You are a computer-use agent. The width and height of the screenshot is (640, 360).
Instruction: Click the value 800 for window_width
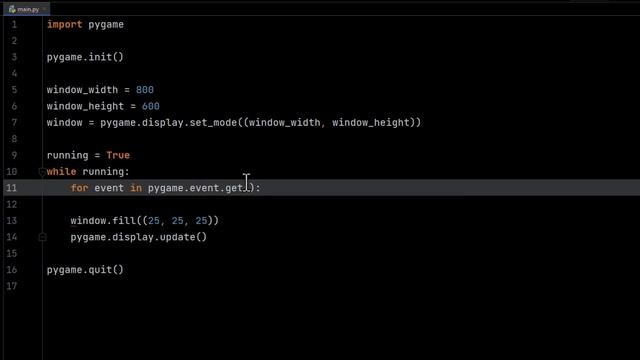pyautogui.click(x=145, y=90)
